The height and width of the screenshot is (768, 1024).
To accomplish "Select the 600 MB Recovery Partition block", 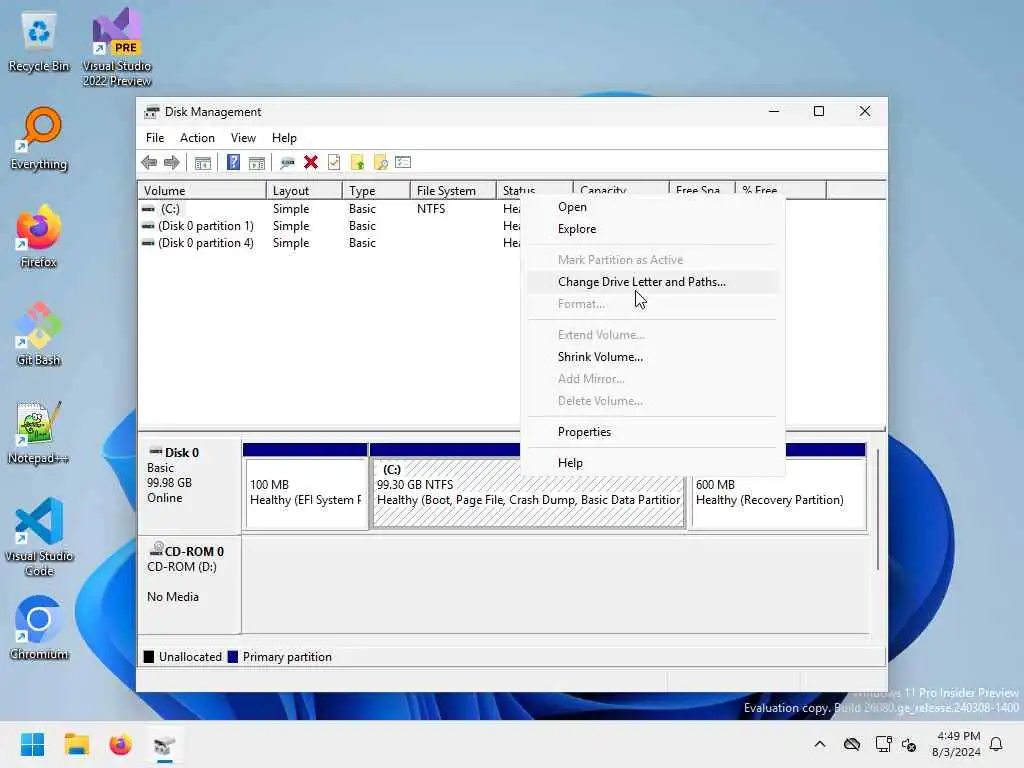I will 778,486.
